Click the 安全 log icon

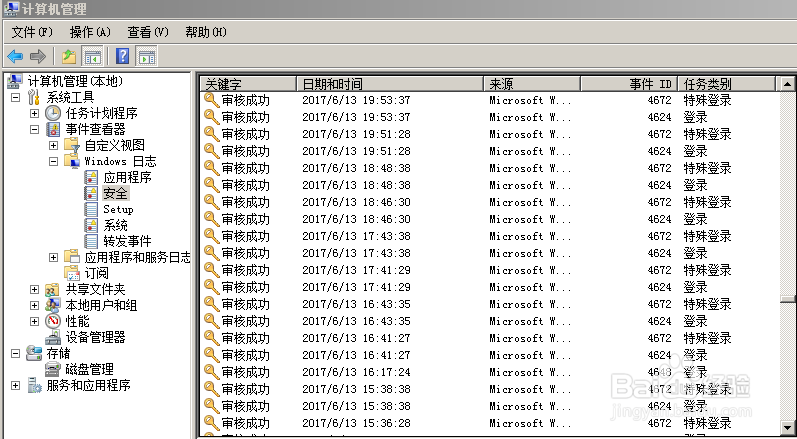pos(91,193)
